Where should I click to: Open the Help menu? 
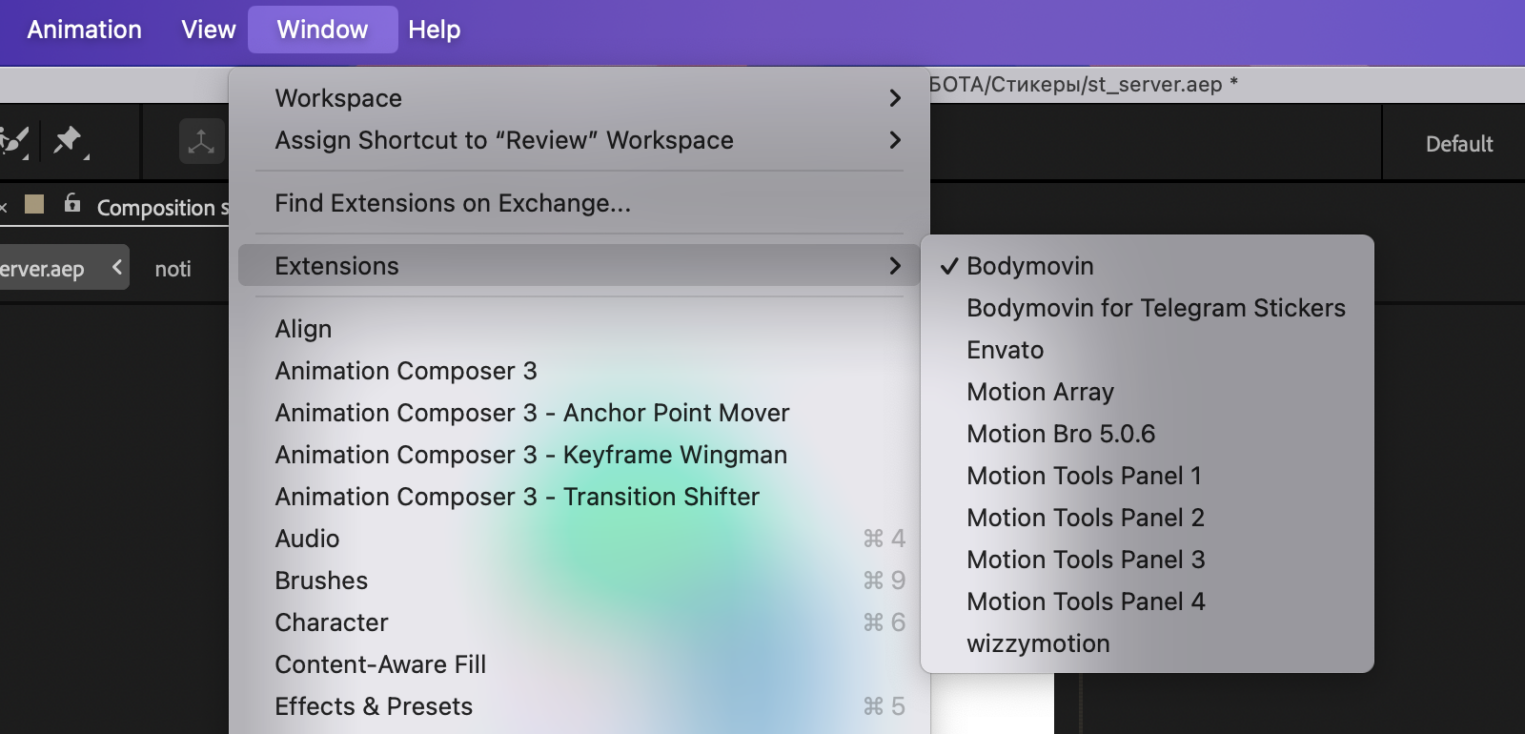[x=434, y=30]
